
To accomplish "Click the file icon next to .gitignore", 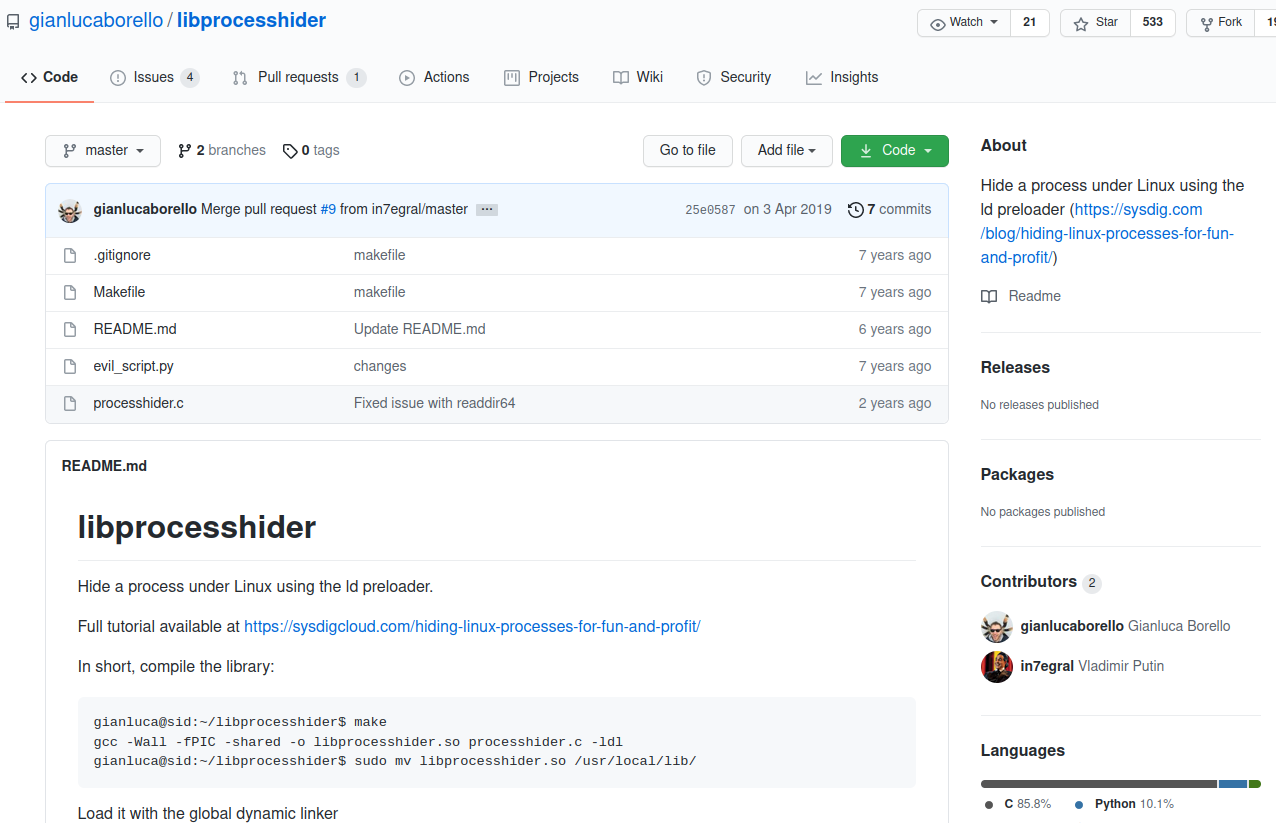I will click(x=70, y=256).
